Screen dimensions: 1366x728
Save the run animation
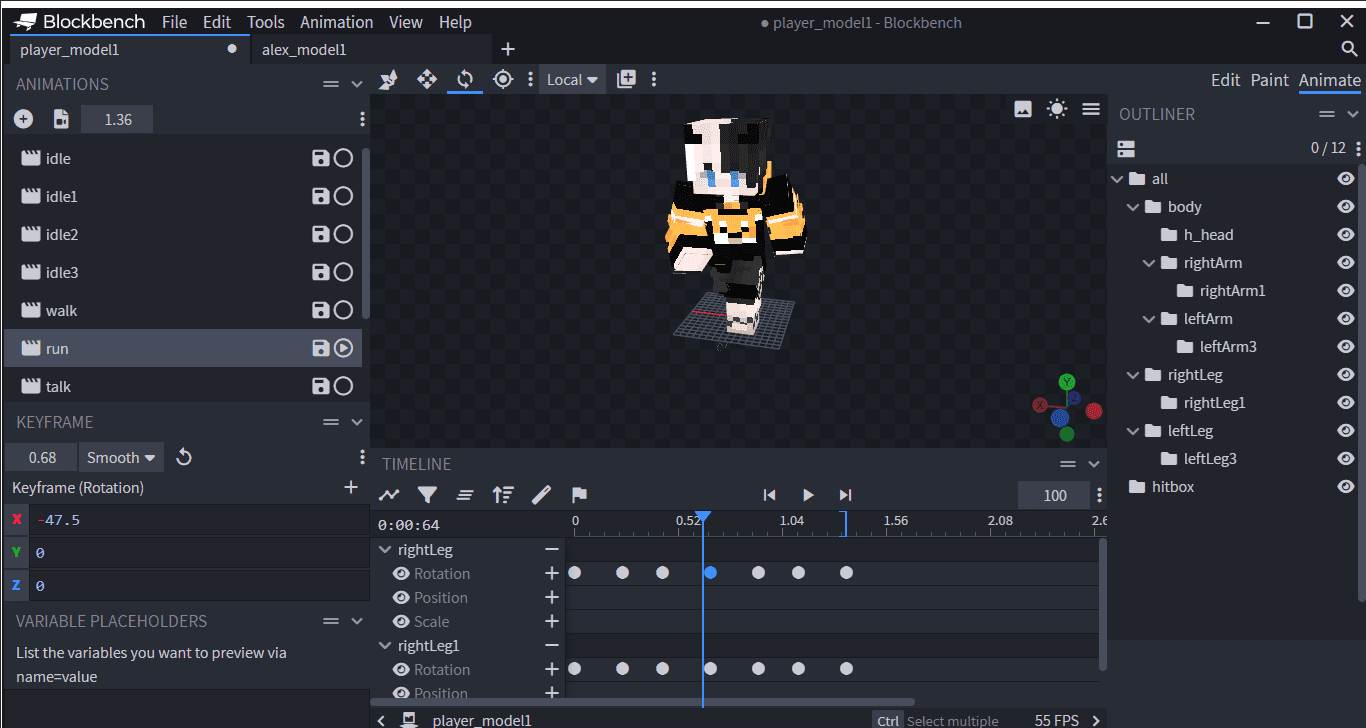pyautogui.click(x=320, y=348)
